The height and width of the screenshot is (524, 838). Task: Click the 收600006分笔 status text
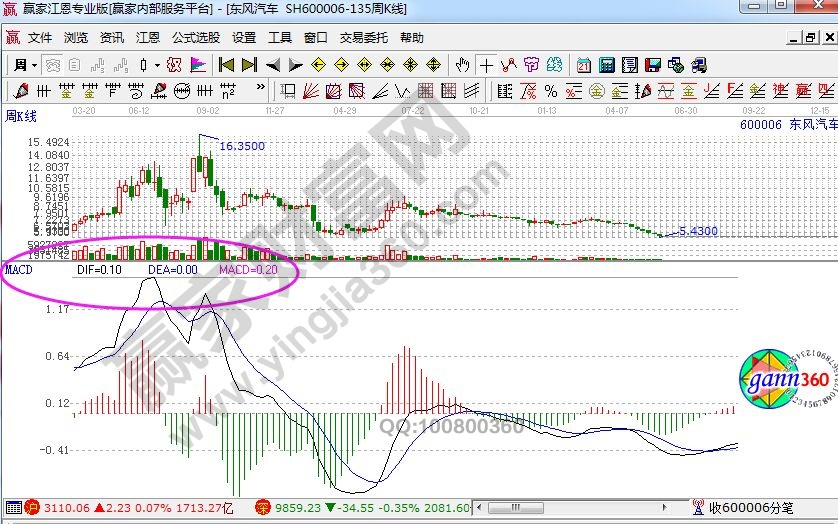751,507
